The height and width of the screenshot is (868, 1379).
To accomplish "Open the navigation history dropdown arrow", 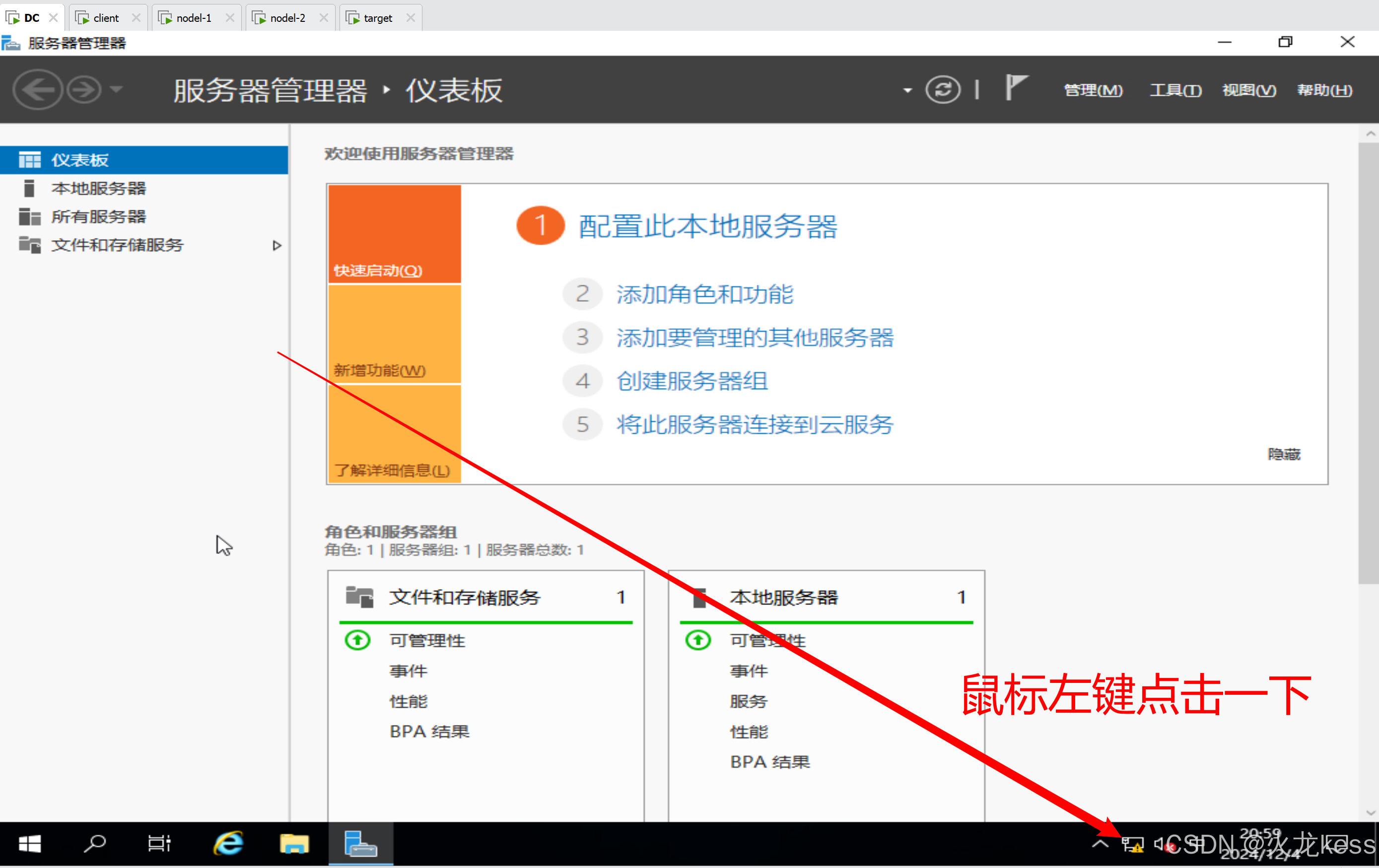I will click(x=116, y=89).
